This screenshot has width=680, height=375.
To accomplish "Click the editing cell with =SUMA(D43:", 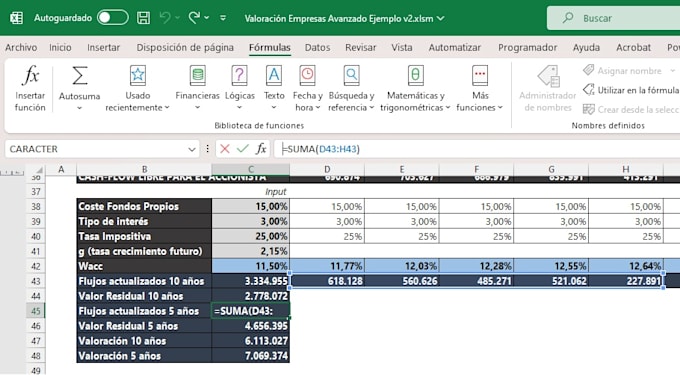I will (x=251, y=311).
